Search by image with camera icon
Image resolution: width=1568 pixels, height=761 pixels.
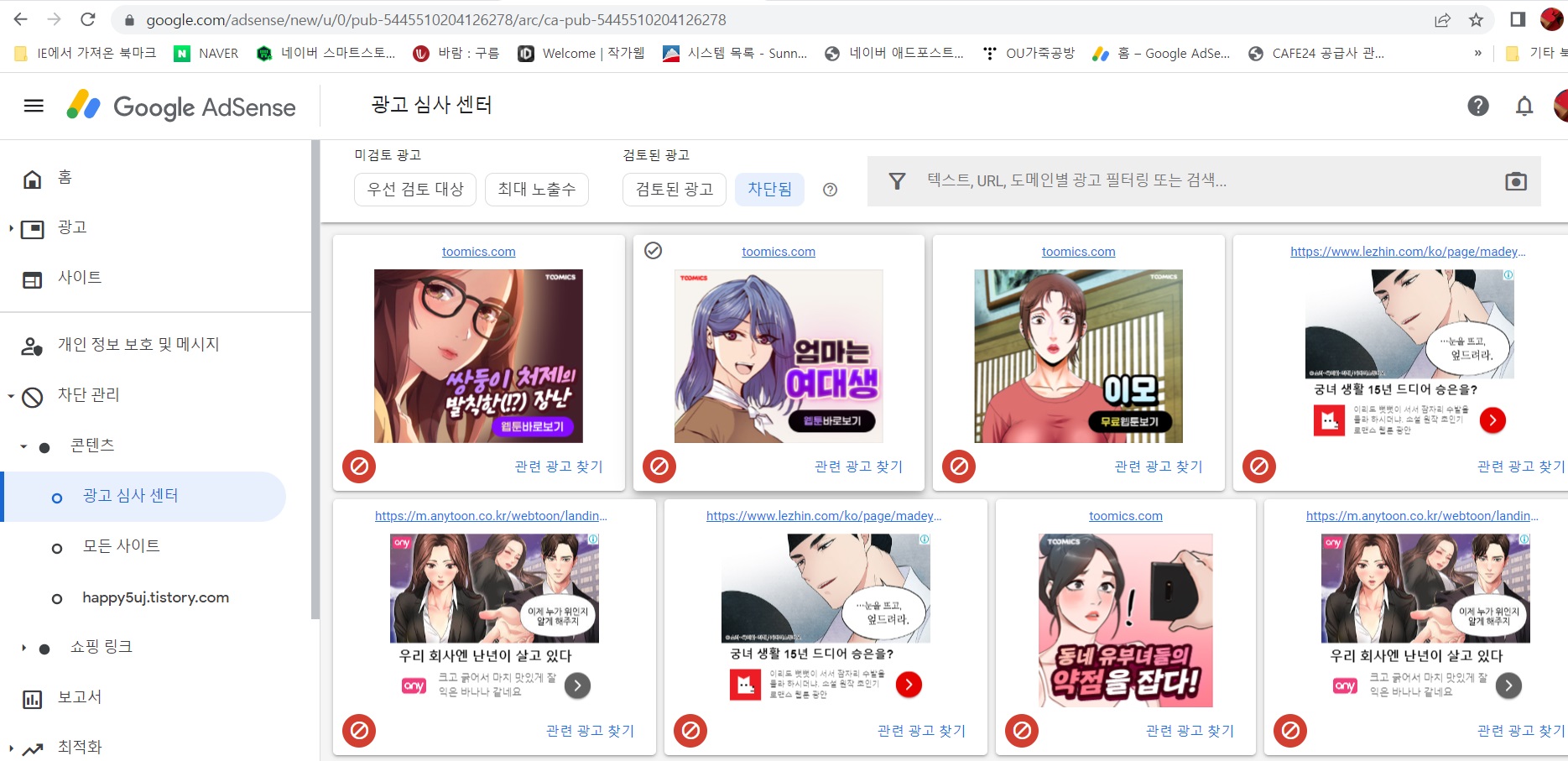point(1515,181)
